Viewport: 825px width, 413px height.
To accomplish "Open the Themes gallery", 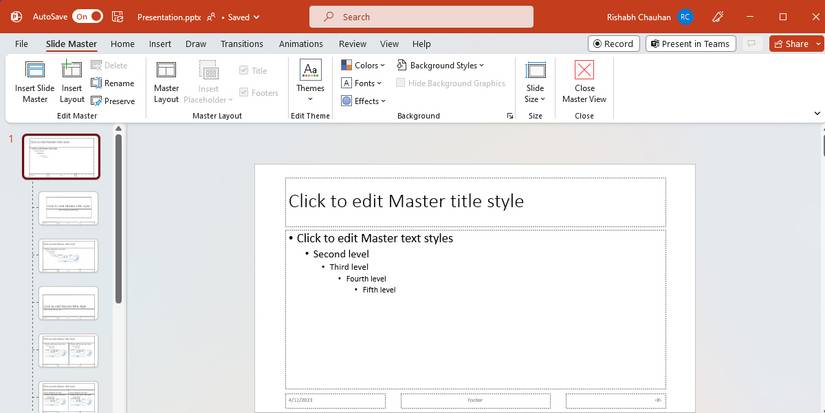I will [310, 80].
